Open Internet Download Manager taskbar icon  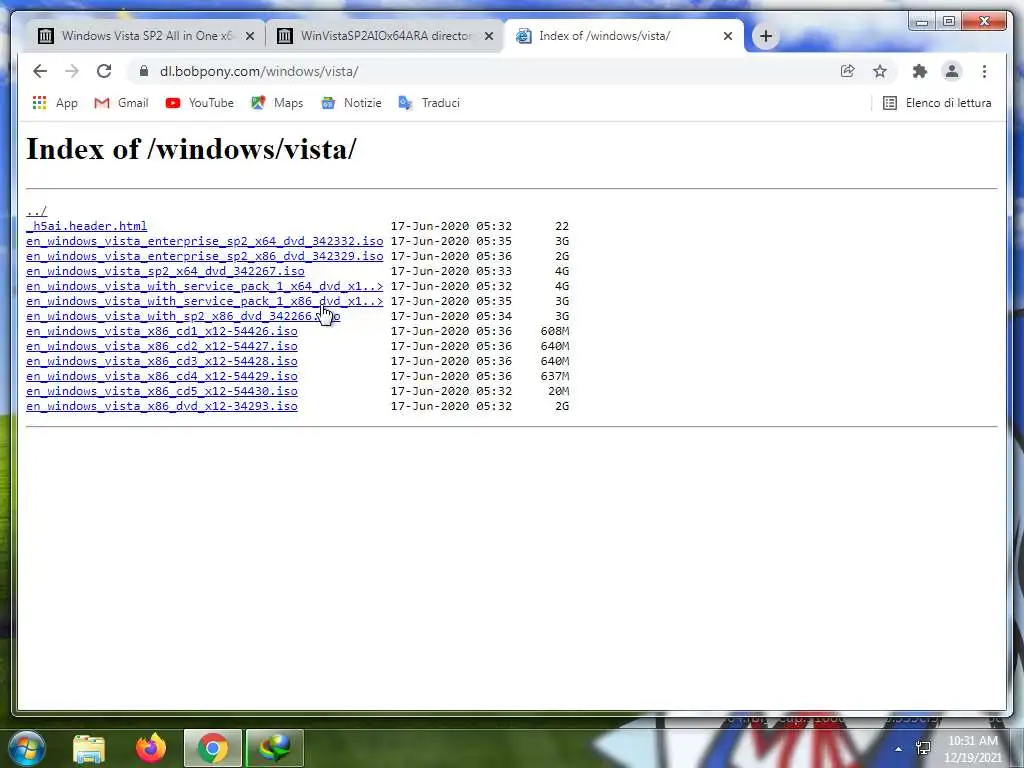pos(274,748)
